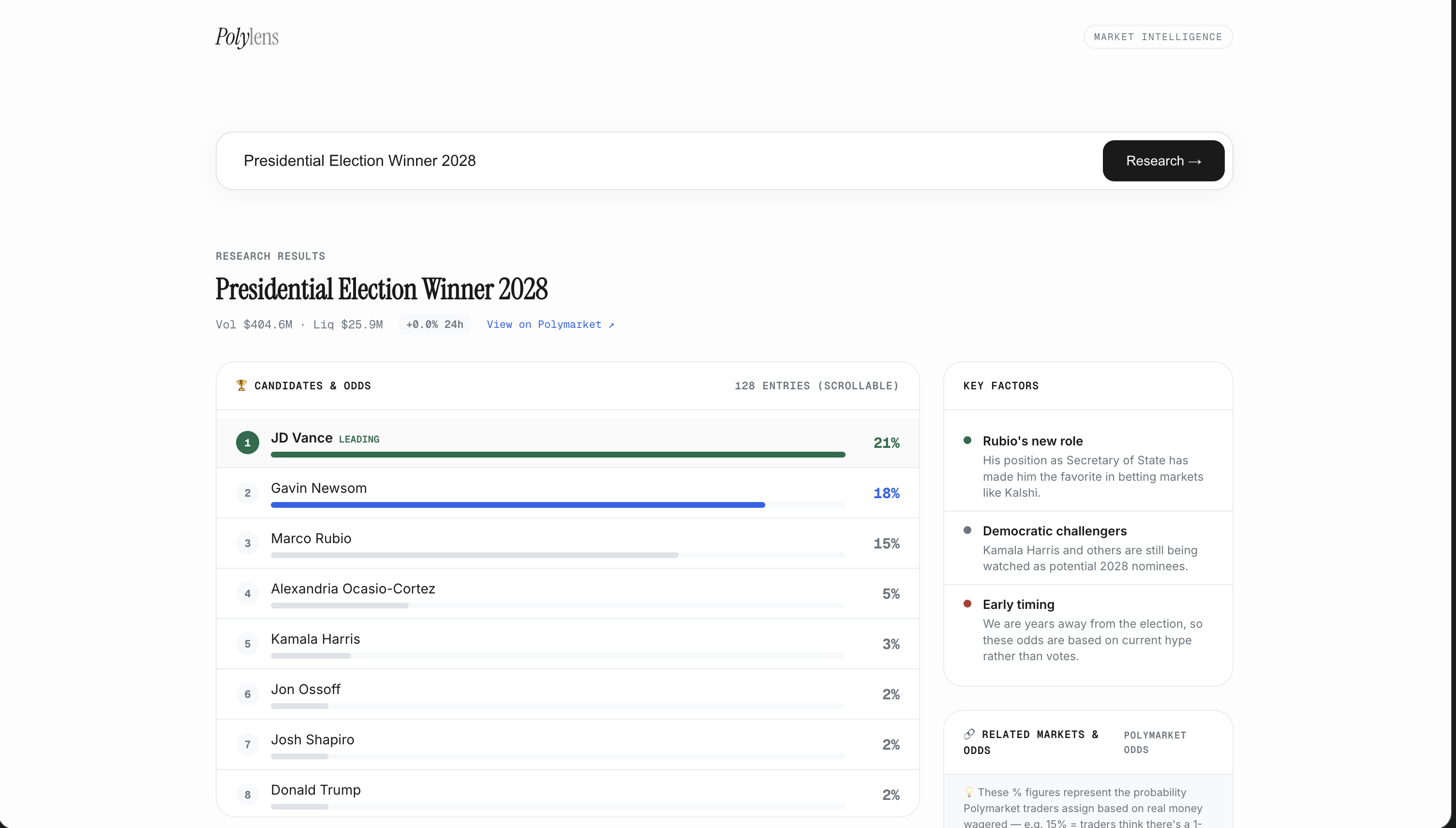The width and height of the screenshot is (1456, 828).
Task: Click the lightbulb icon in the odds explainer
Action: coord(968,792)
